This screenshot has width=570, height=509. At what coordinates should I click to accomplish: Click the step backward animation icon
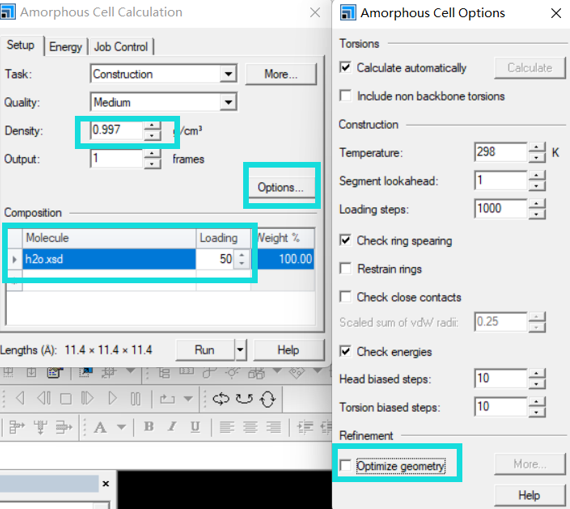pyautogui.click(x=44, y=398)
